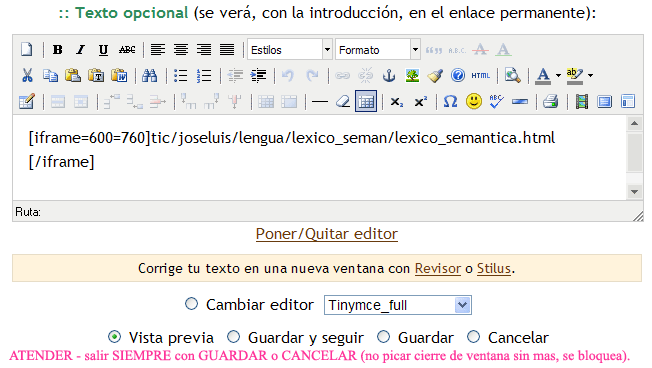Insert special character Omega icon

point(450,101)
